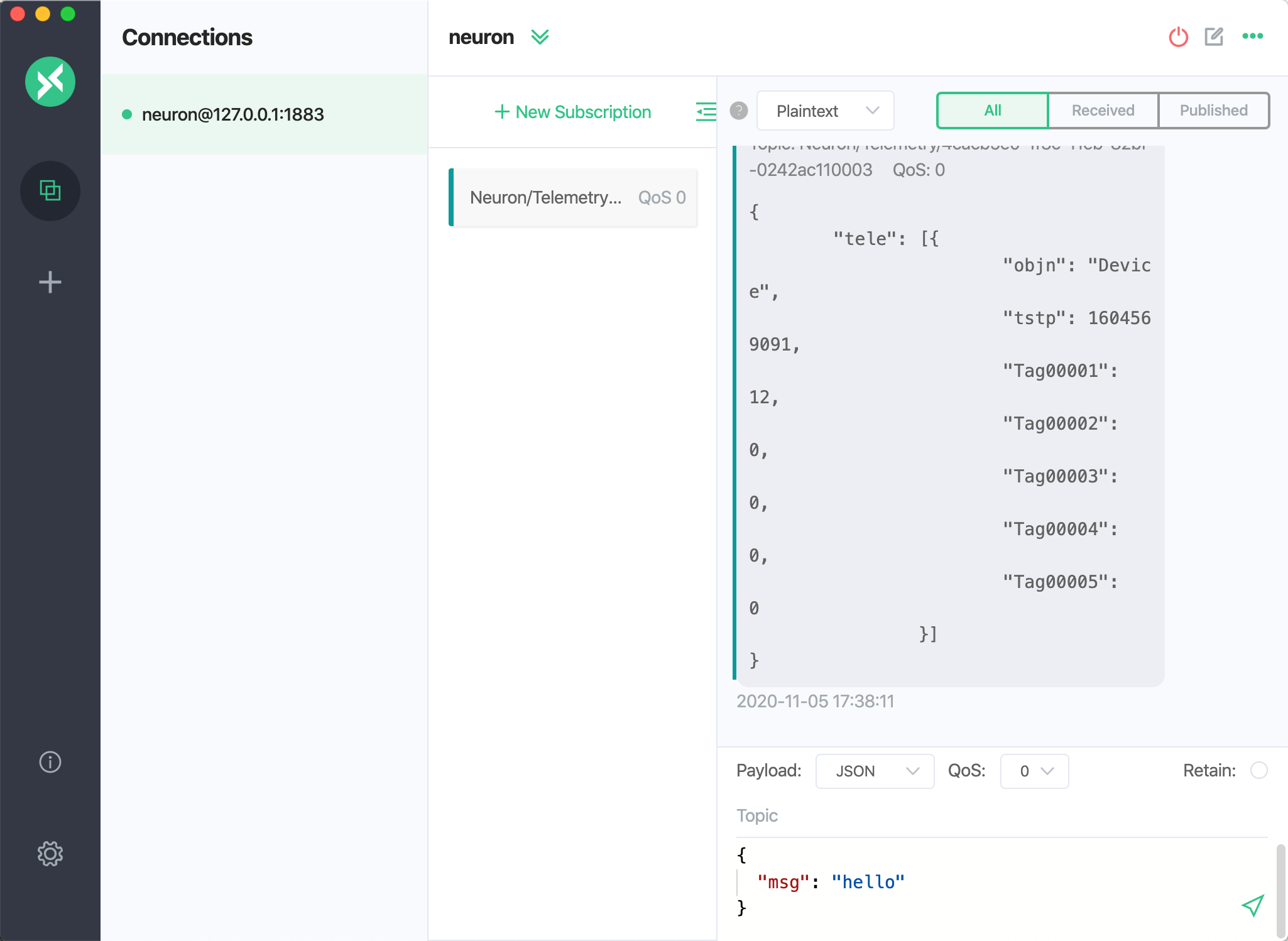This screenshot has height=941, width=1288.
Task: Click the payload editor scrollbar
Action: tap(1281, 891)
